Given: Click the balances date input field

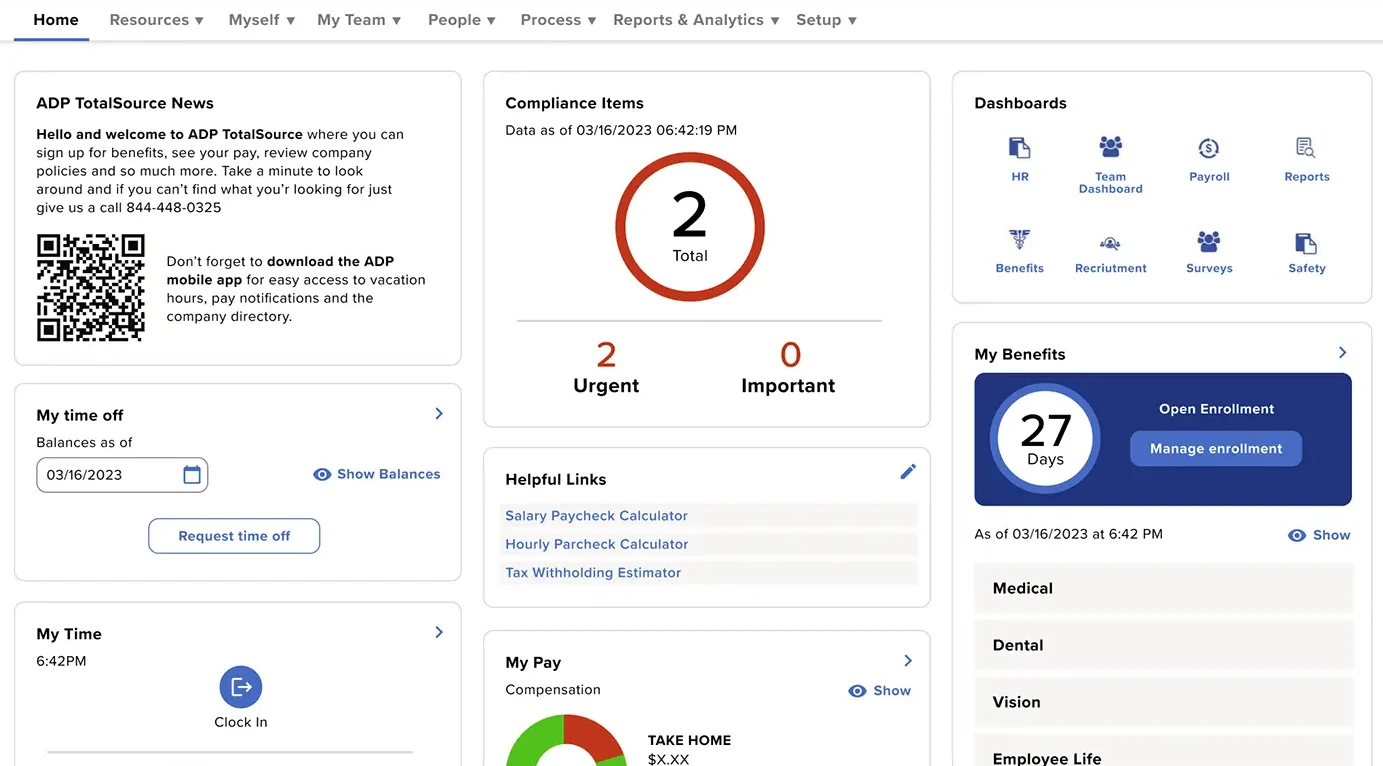Looking at the screenshot, I should click(x=122, y=475).
